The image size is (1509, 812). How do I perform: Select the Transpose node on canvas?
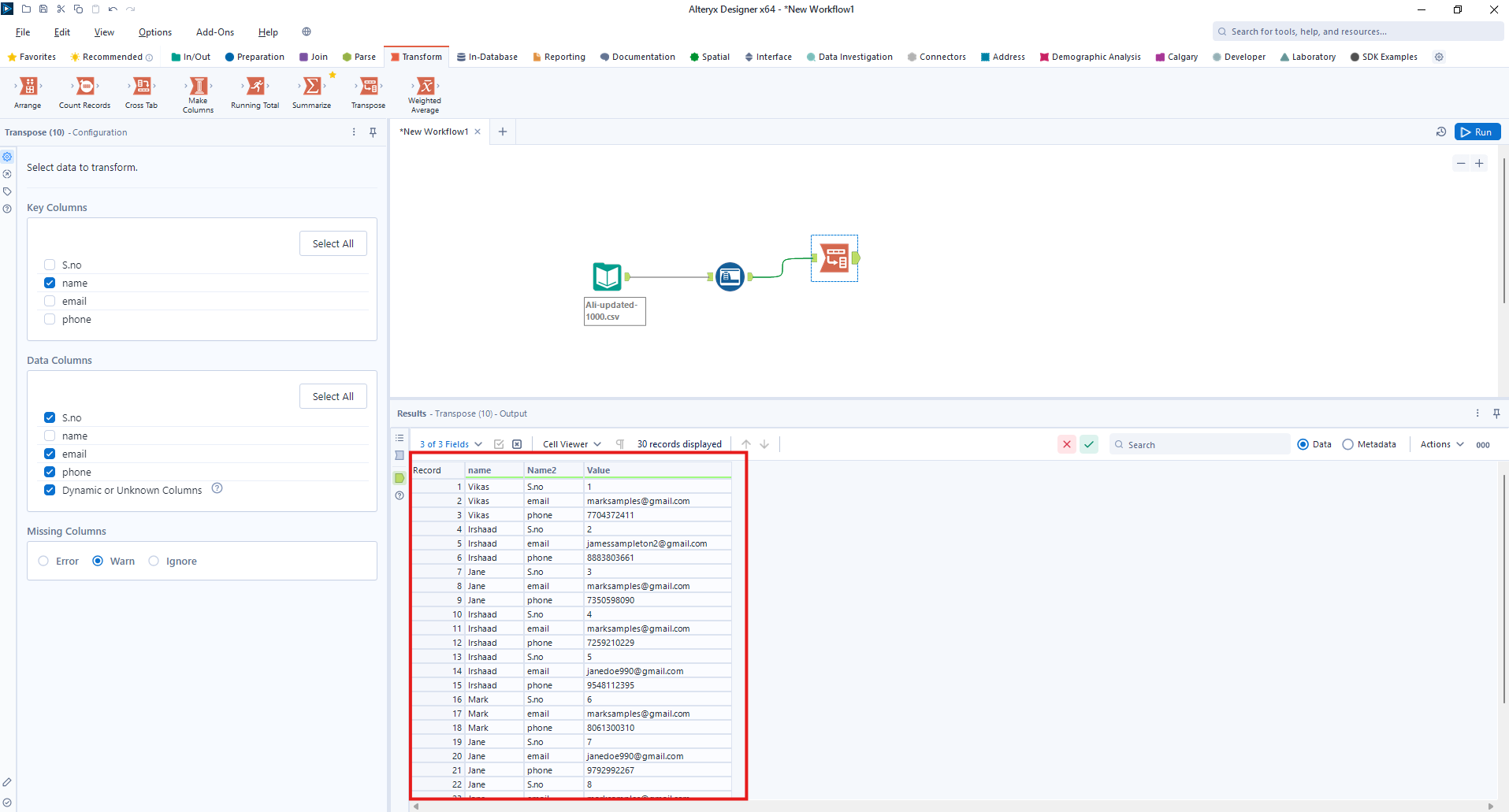point(834,258)
